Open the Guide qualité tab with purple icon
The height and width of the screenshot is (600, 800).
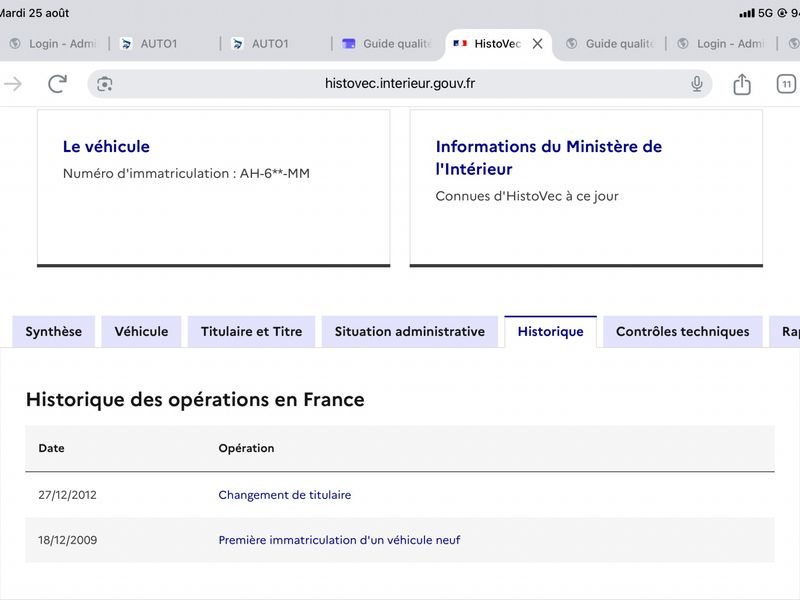(387, 44)
